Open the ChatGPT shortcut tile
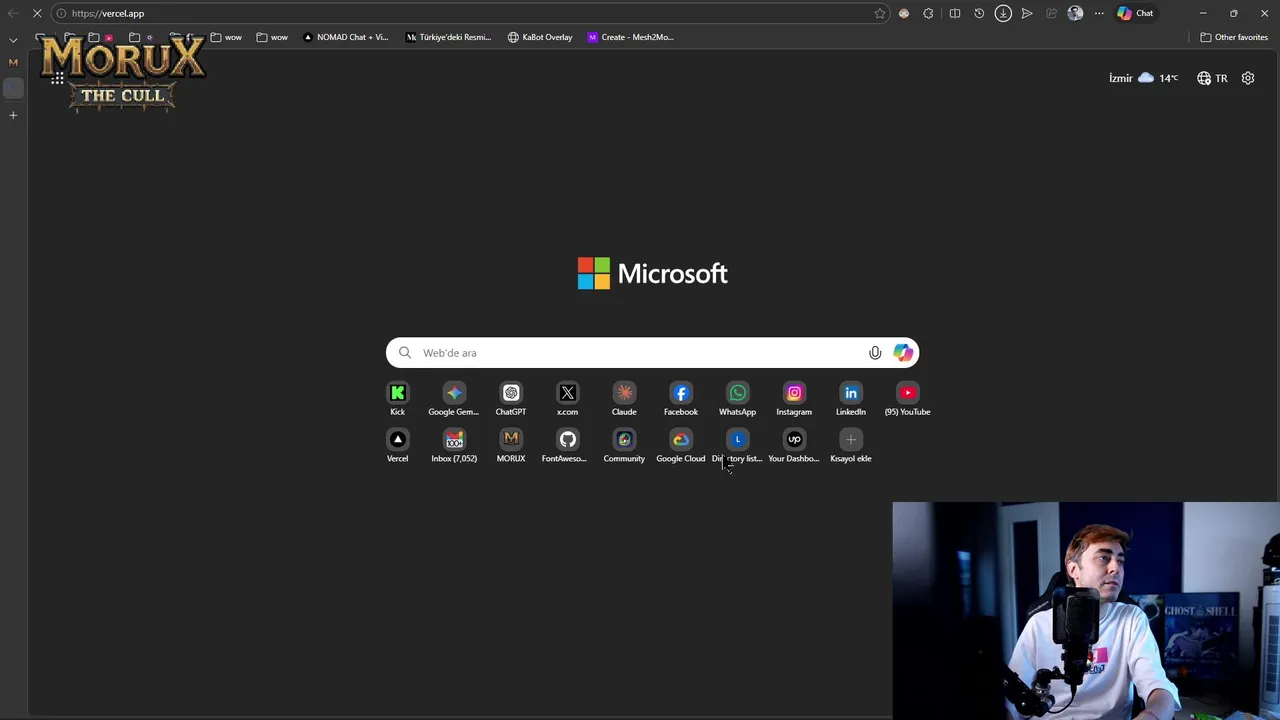The image size is (1280, 720). coord(511,398)
